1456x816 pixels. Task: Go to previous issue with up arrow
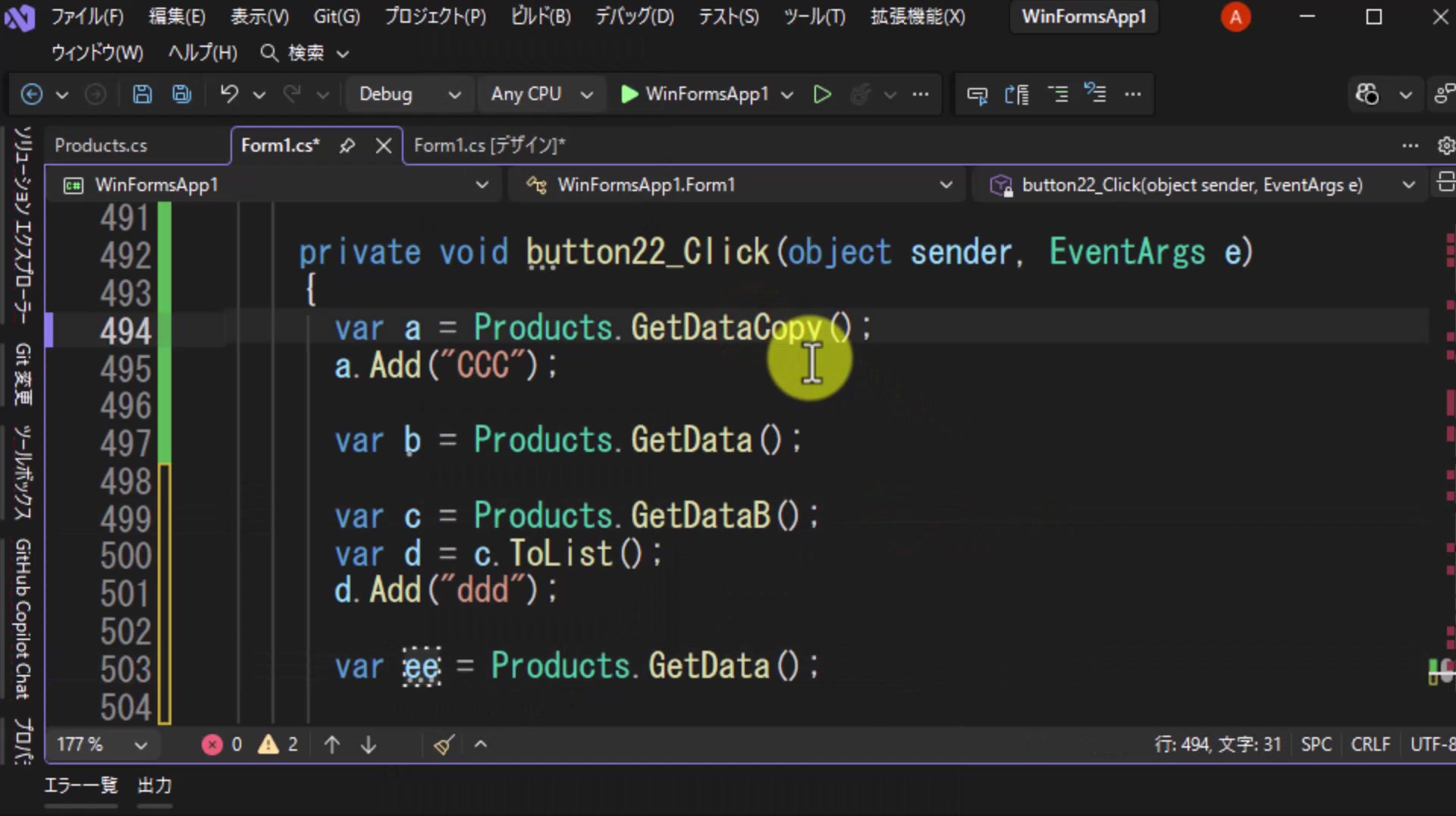[332, 745]
